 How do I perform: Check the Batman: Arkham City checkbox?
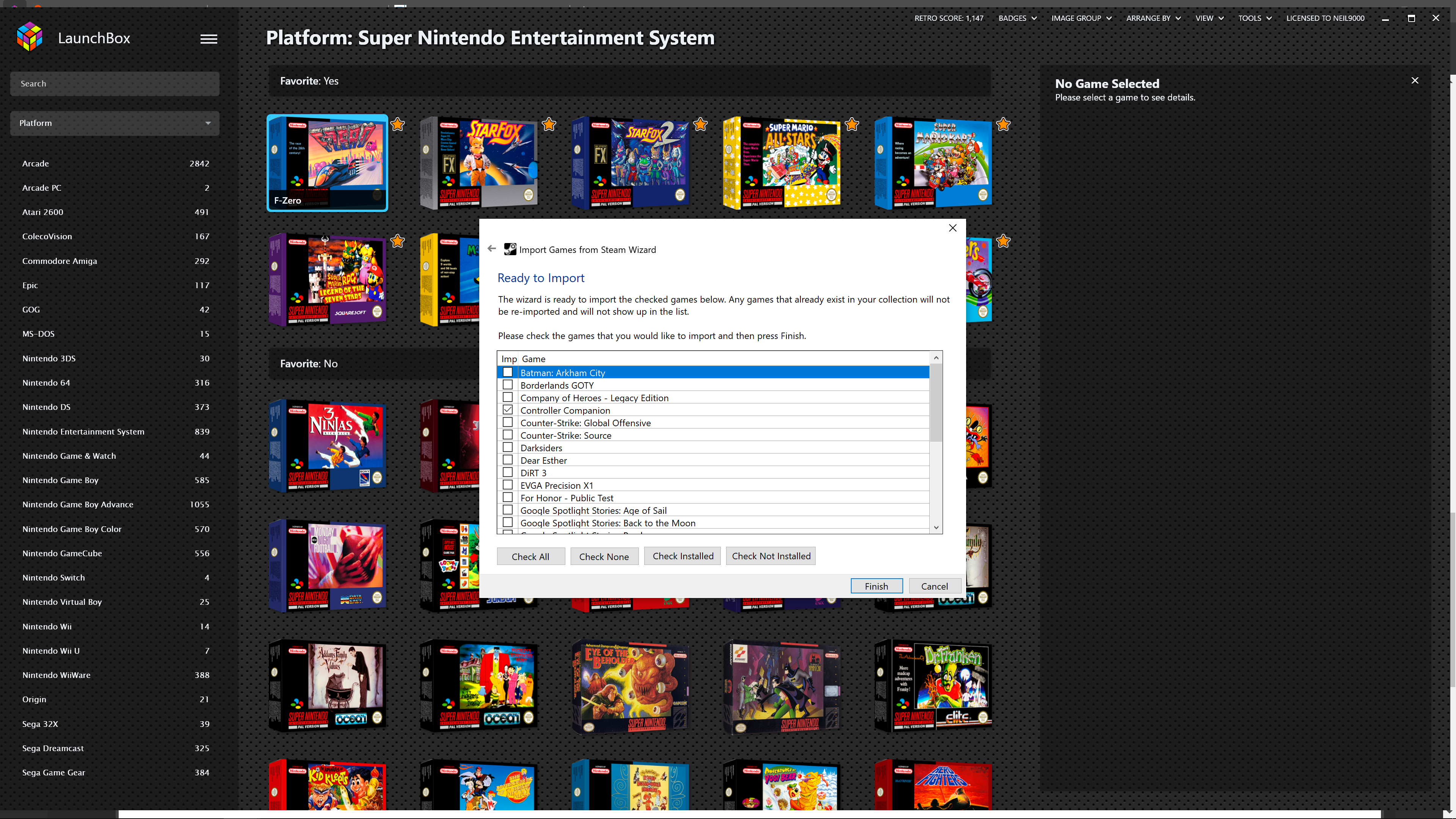coord(508,372)
